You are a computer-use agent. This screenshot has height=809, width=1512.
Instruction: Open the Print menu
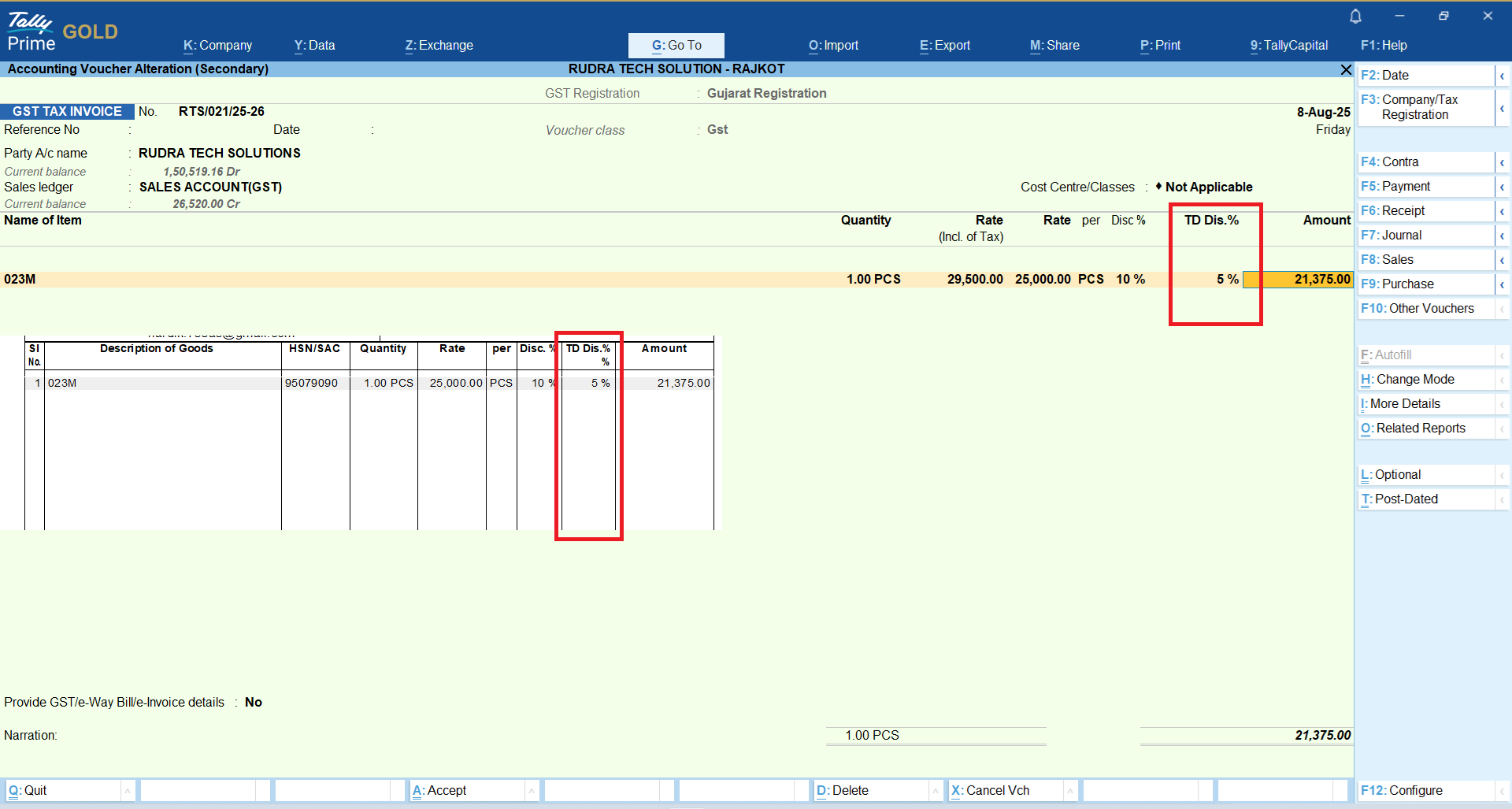pos(1160,46)
